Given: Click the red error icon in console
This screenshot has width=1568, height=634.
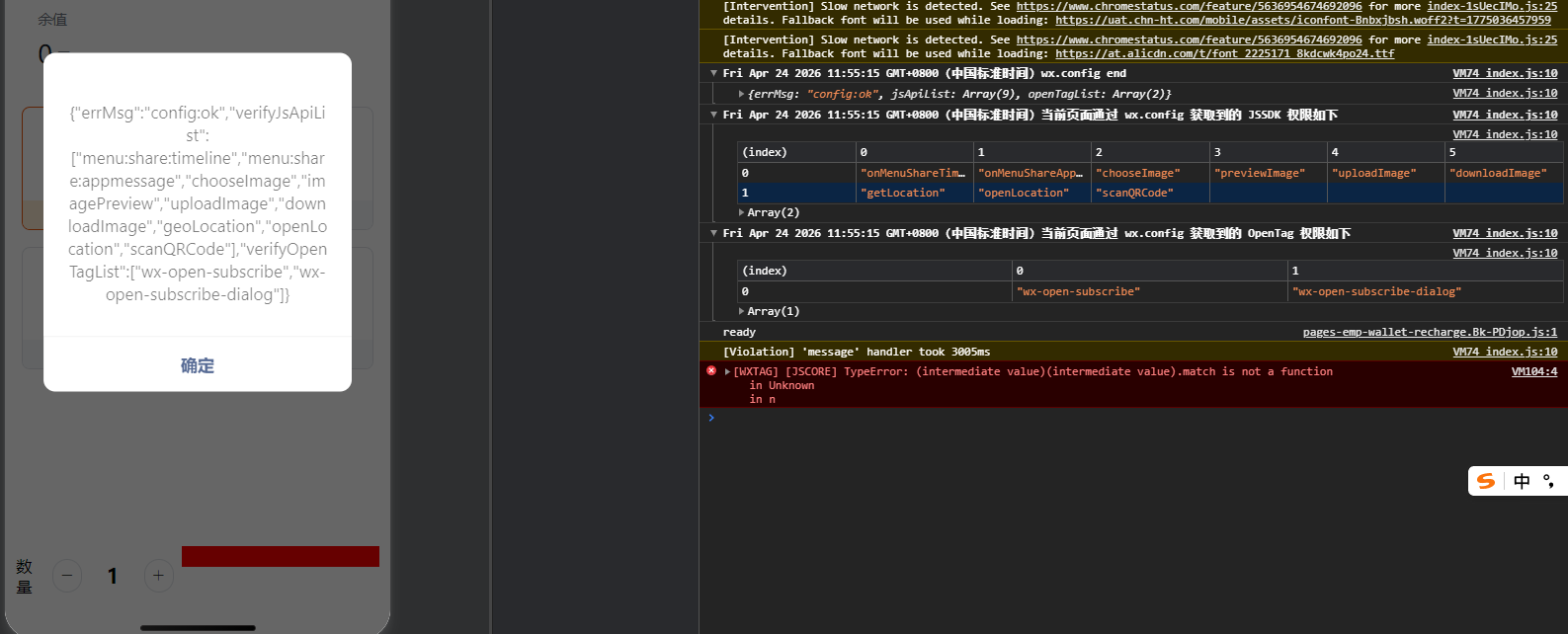Looking at the screenshot, I should coord(711,371).
